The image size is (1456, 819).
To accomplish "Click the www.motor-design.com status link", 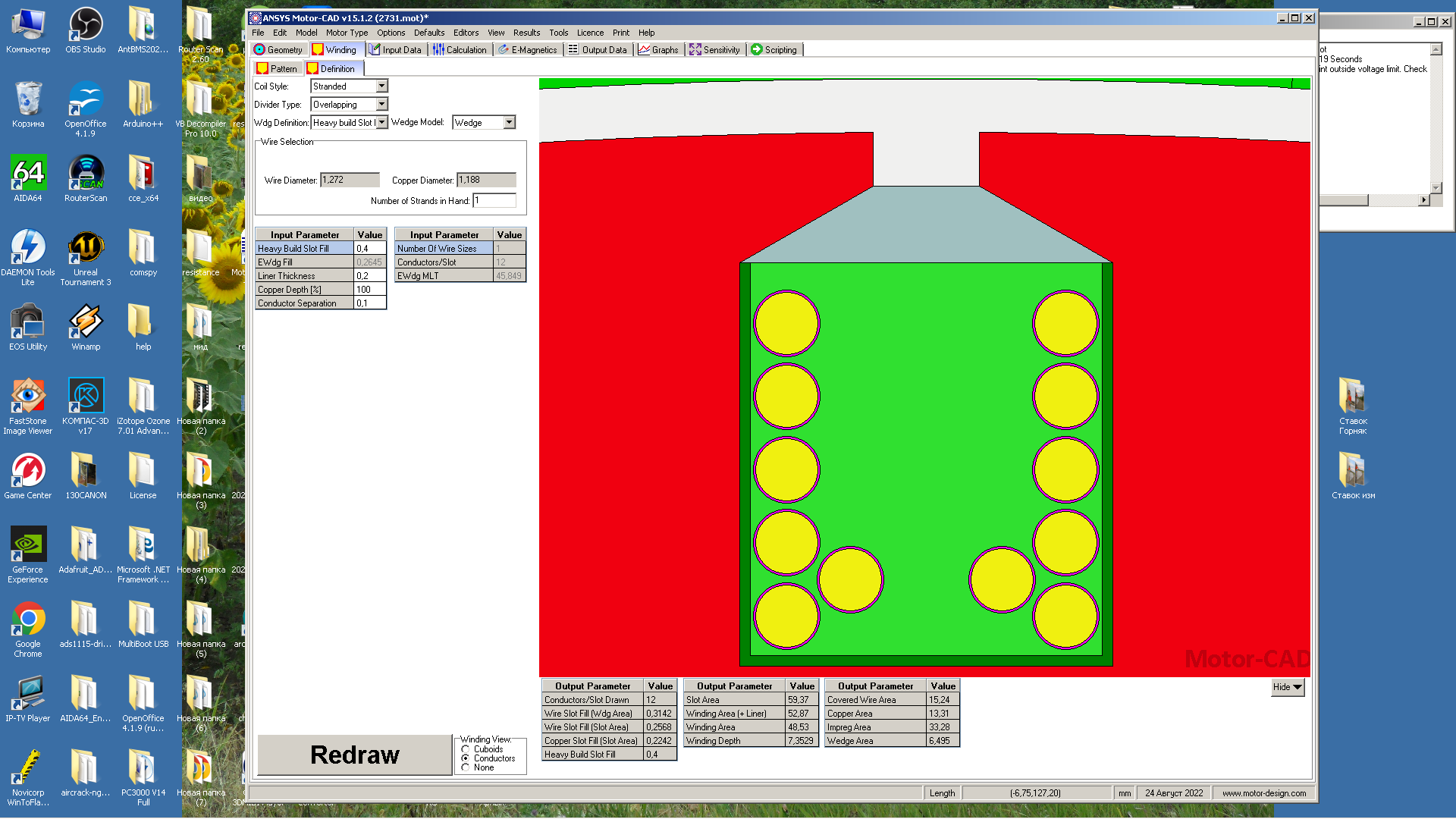I will (x=1263, y=793).
